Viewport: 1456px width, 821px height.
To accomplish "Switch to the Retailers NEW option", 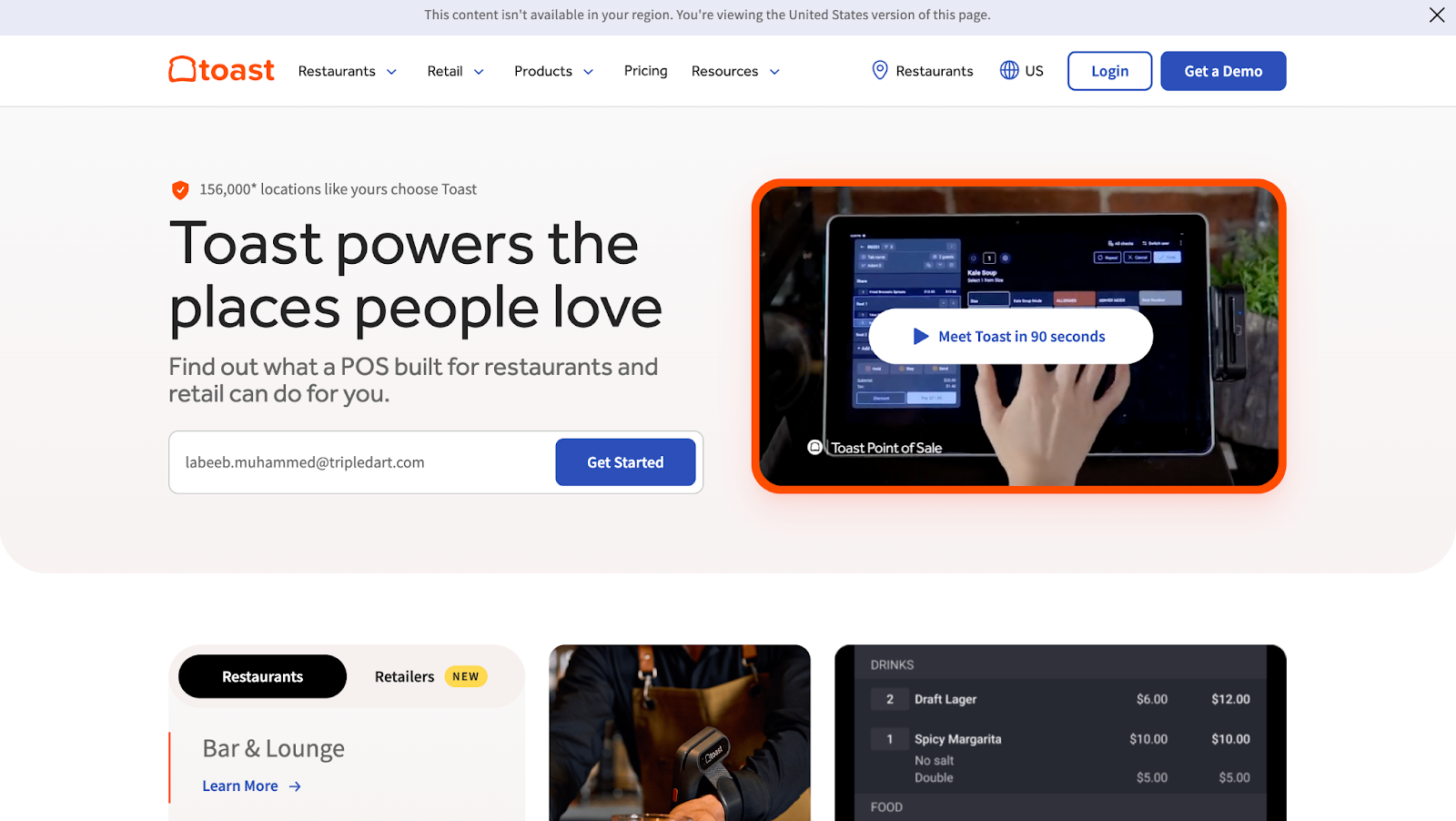I will pos(430,676).
